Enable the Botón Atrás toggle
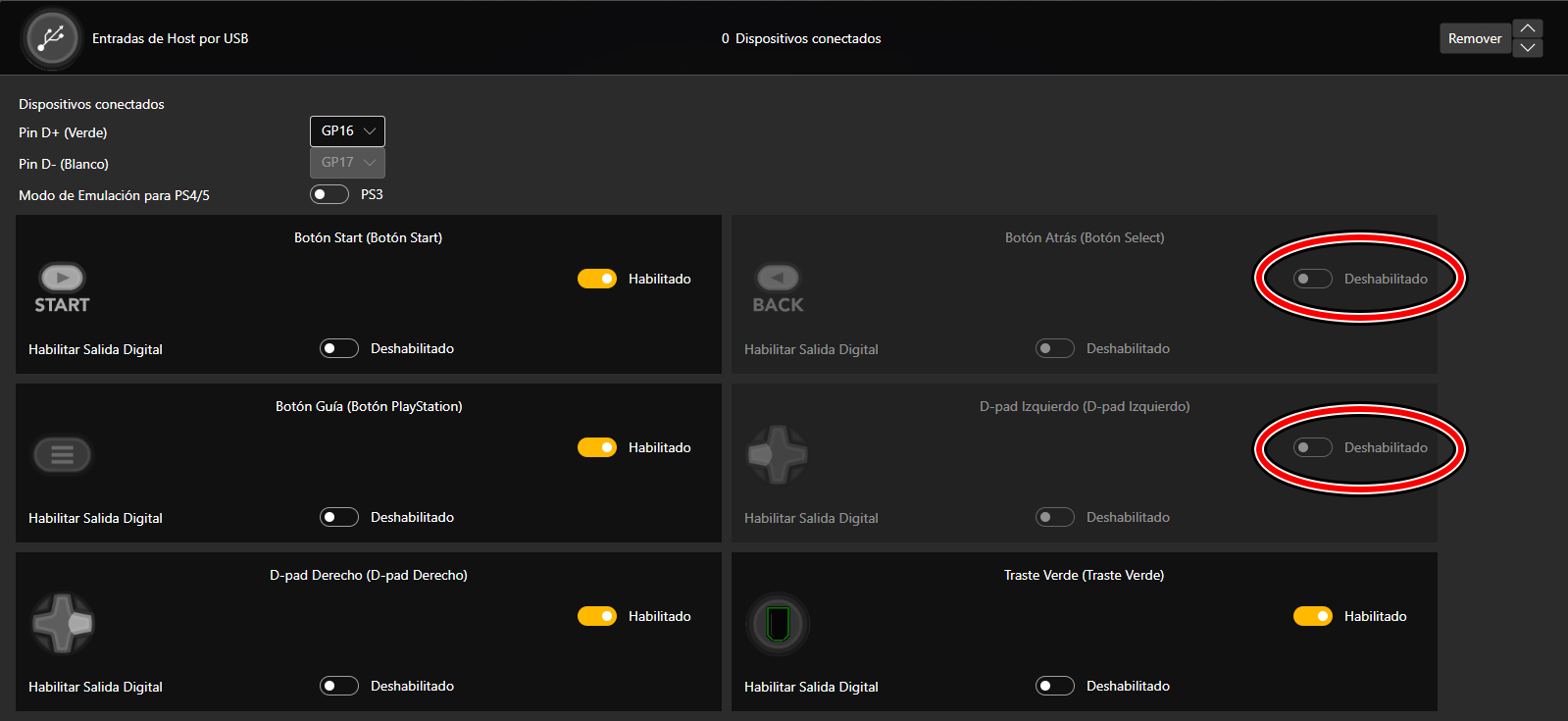Image resolution: width=1568 pixels, height=721 pixels. pyautogui.click(x=1313, y=279)
